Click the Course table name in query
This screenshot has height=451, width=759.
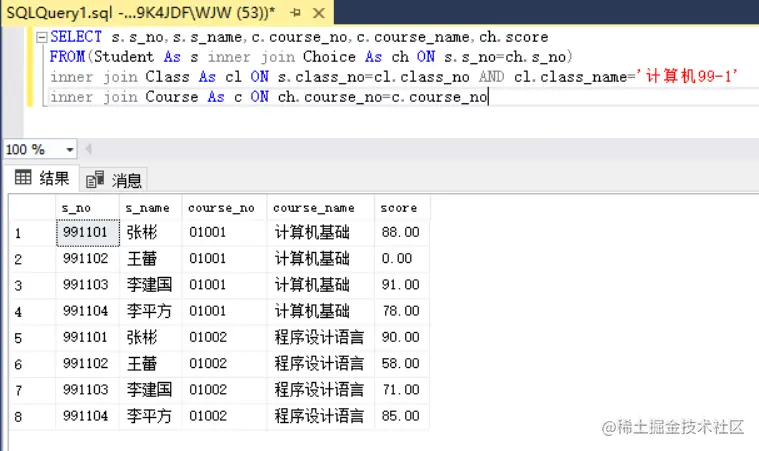(x=172, y=97)
